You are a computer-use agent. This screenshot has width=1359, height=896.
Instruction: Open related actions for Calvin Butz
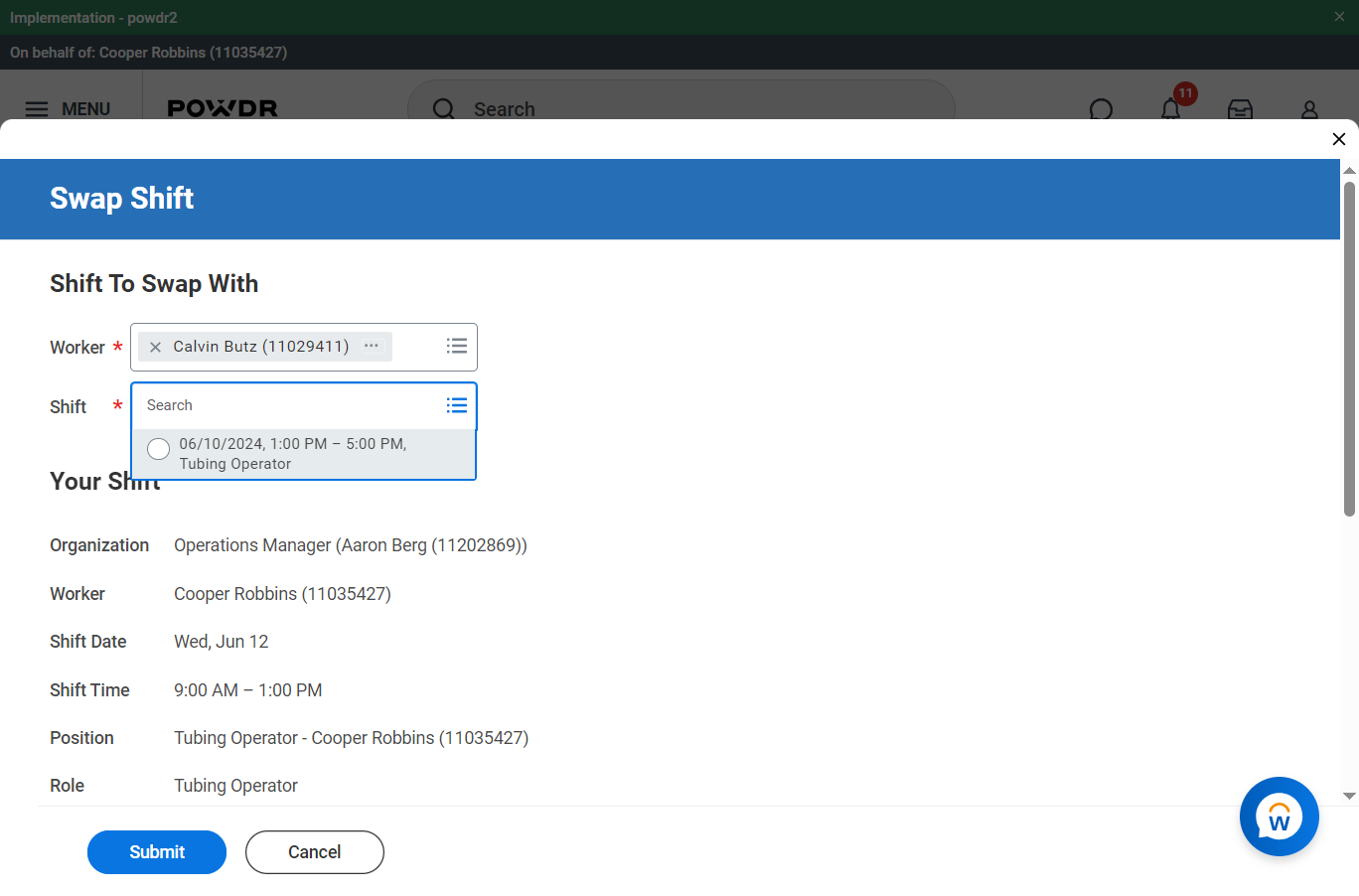click(372, 346)
